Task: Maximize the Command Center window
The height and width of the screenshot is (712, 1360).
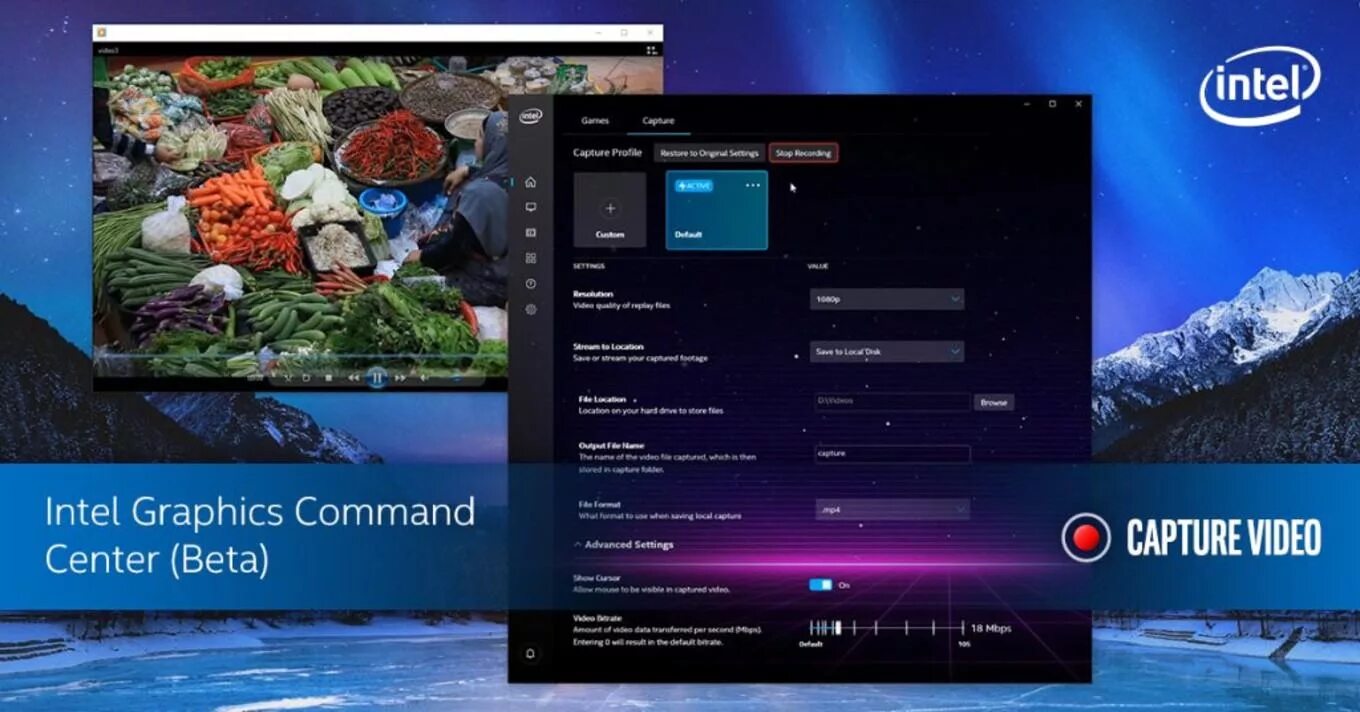Action: coord(1052,104)
